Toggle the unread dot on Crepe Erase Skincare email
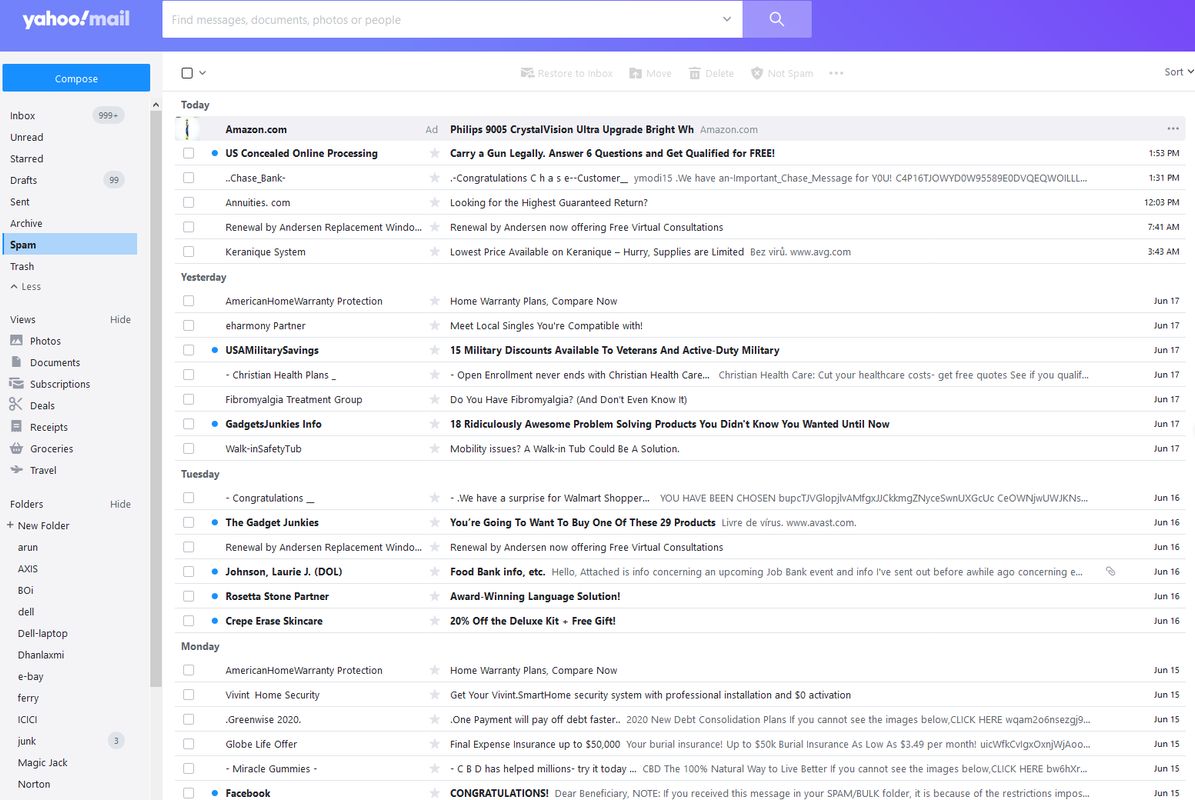The width and height of the screenshot is (1195, 800). tap(215, 621)
